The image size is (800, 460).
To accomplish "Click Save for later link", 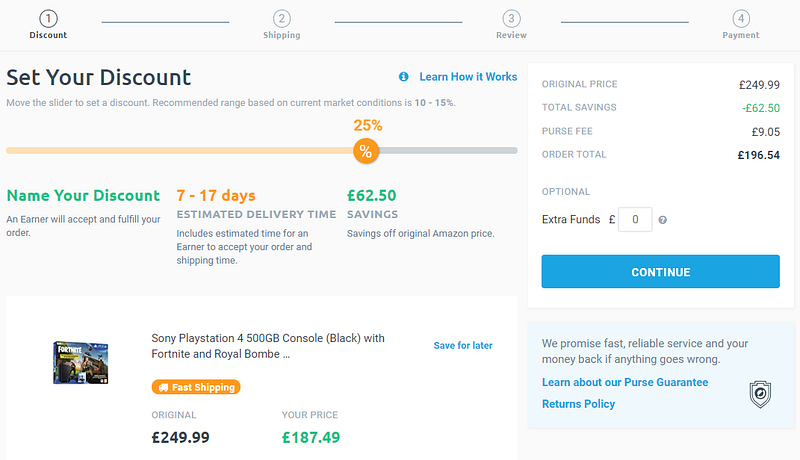I will (463, 346).
